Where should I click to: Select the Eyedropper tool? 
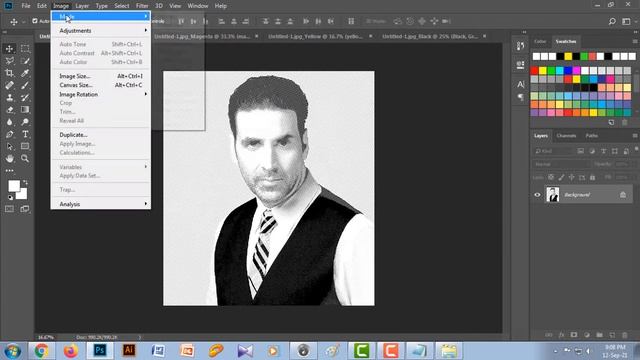pyautogui.click(x=25, y=73)
